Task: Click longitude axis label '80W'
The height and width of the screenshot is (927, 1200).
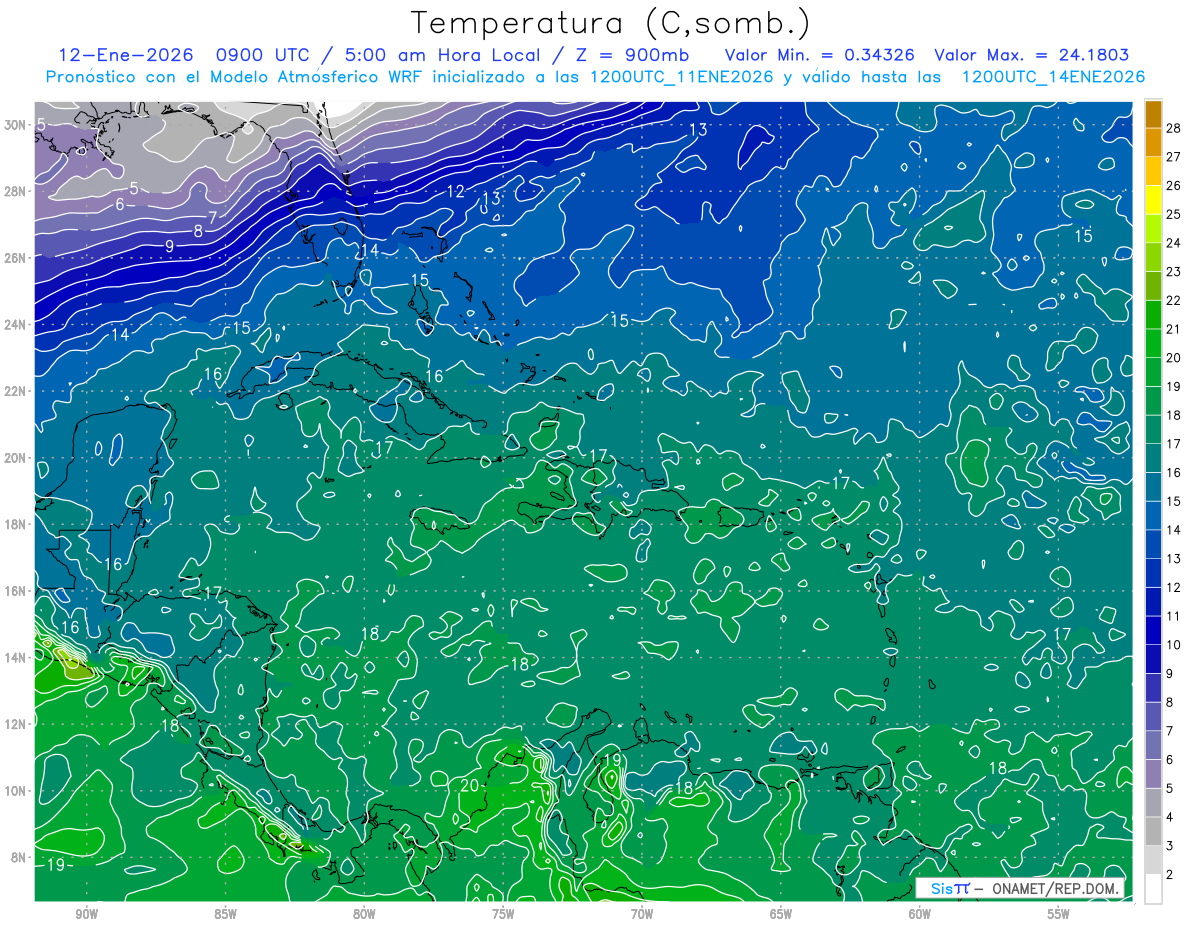Action: (x=364, y=914)
